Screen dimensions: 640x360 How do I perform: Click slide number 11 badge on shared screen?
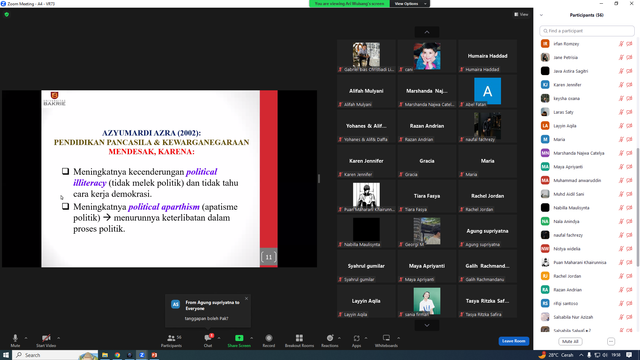[x=269, y=257]
